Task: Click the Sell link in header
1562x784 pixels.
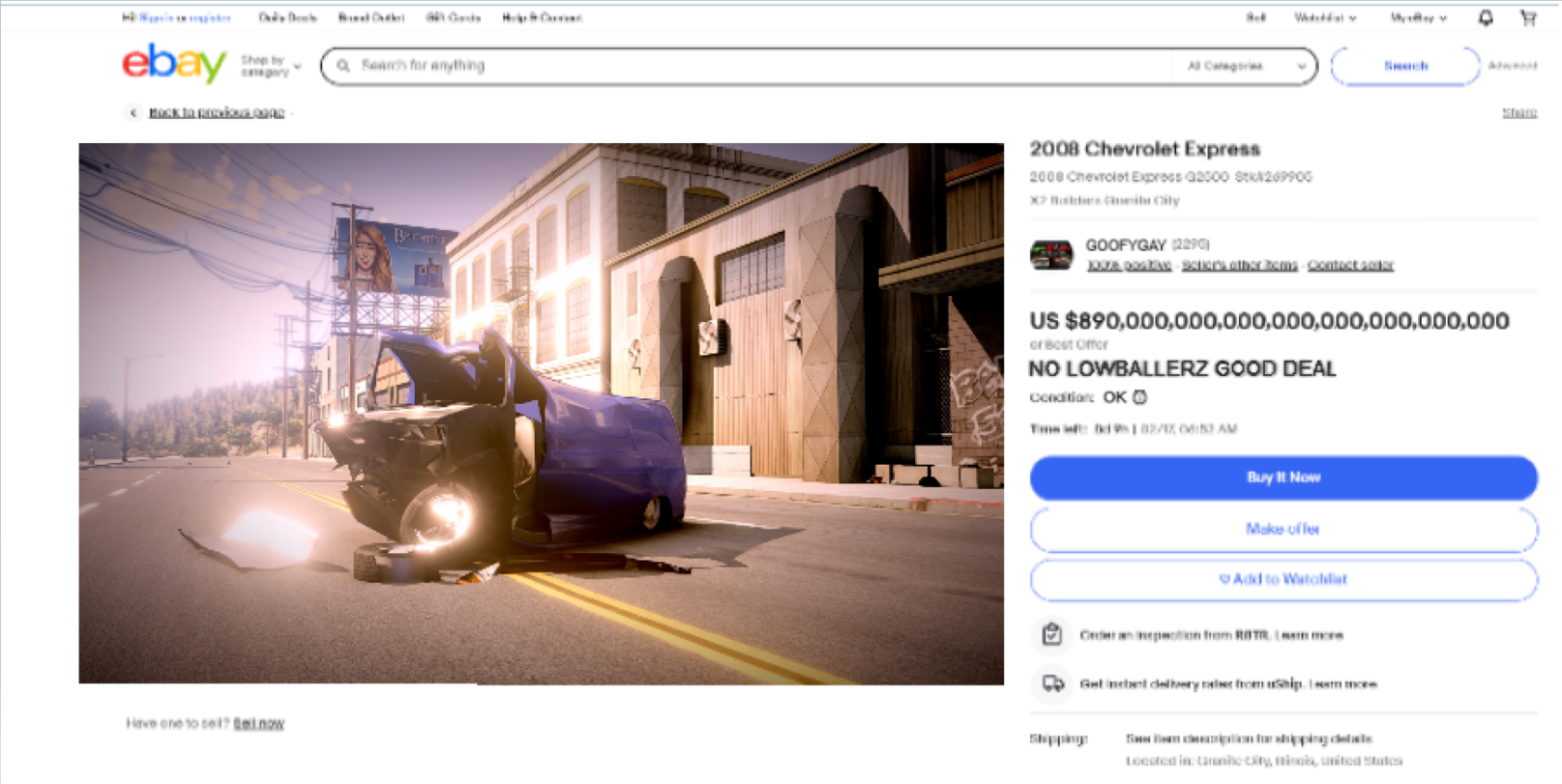Action: (x=1255, y=17)
